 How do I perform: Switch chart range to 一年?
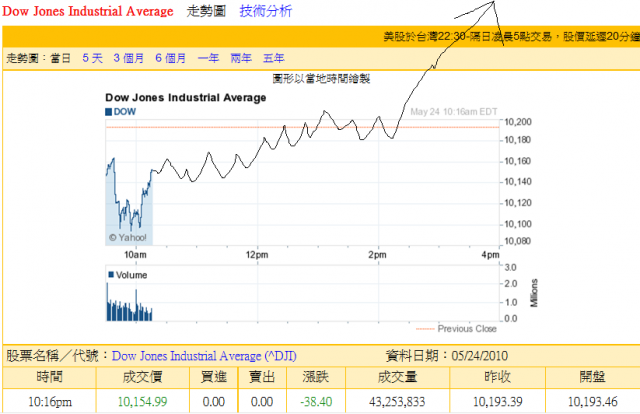click(208, 58)
